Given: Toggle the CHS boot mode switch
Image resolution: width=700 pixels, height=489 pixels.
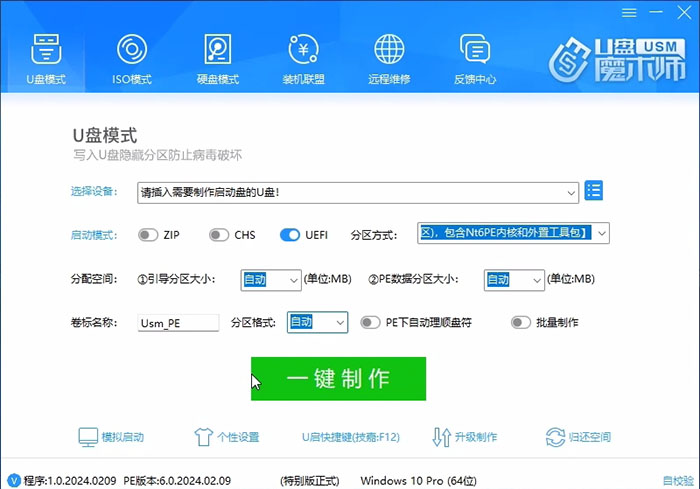Looking at the screenshot, I should tap(219, 235).
